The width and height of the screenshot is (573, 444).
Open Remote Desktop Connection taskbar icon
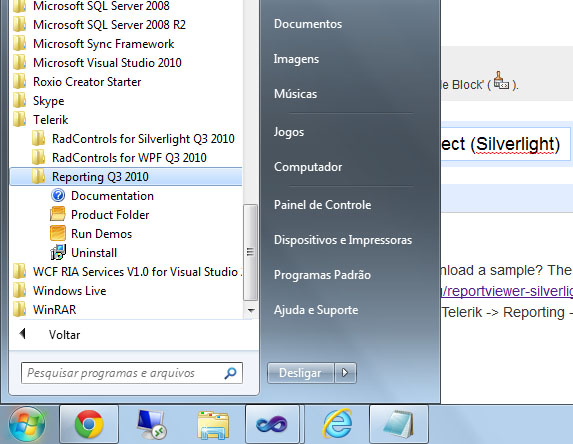click(151, 424)
